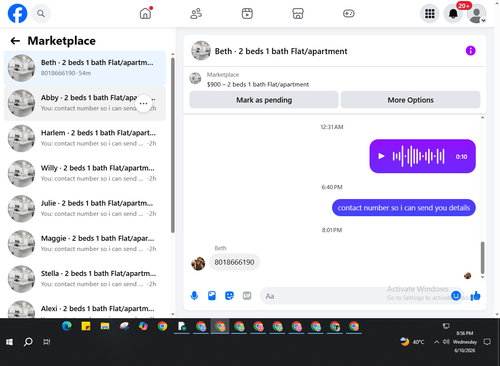The image size is (500, 366).
Task: Open the Facebook logo home link
Action: [x=17, y=13]
